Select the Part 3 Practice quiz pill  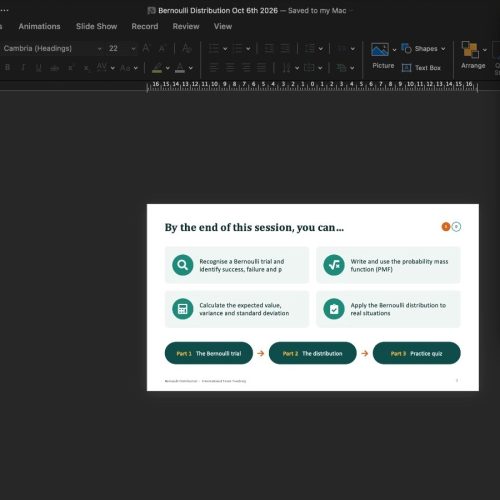coord(417,353)
